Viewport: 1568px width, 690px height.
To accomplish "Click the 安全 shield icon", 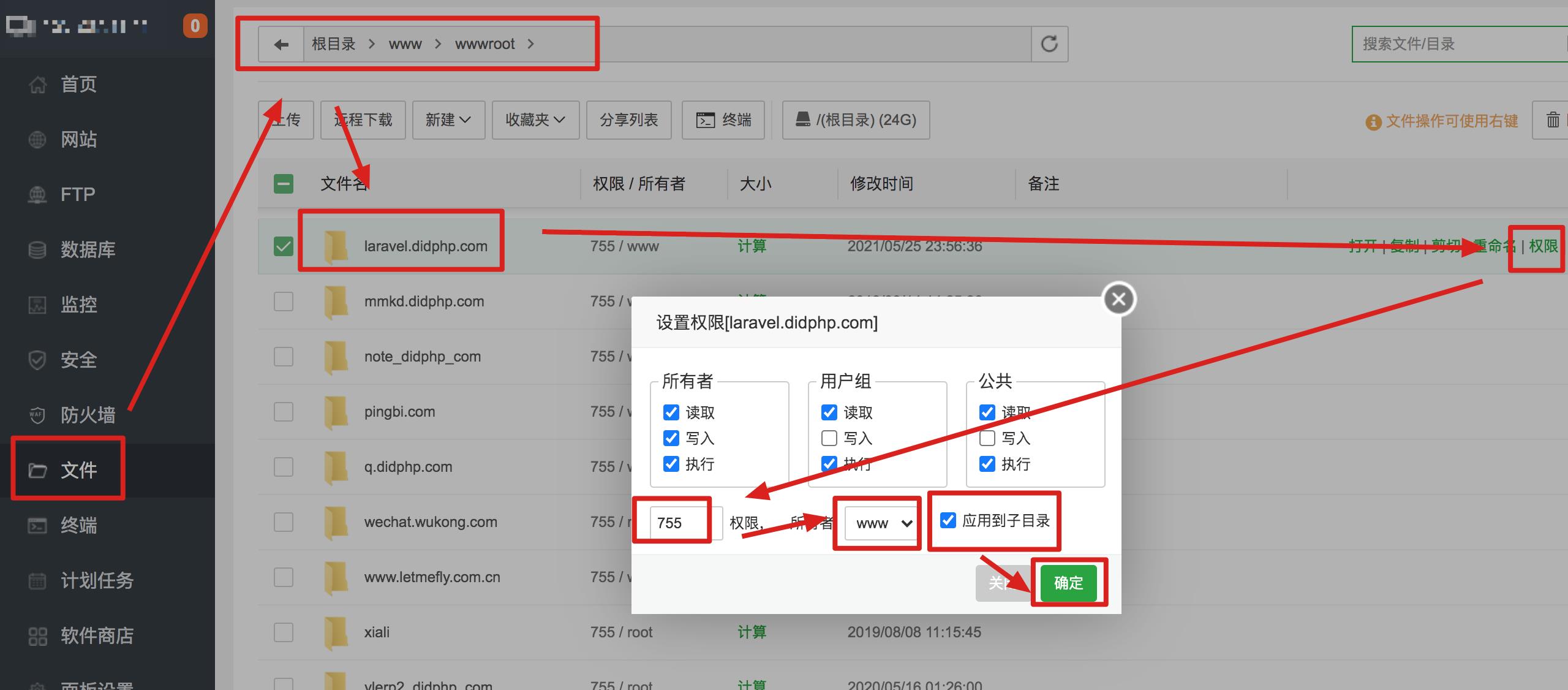I will (37, 360).
